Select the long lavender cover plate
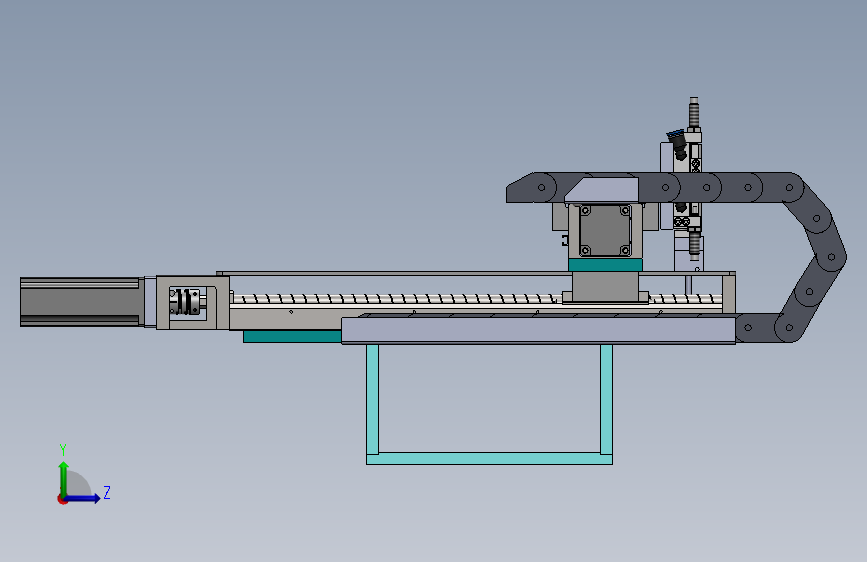 click(539, 330)
